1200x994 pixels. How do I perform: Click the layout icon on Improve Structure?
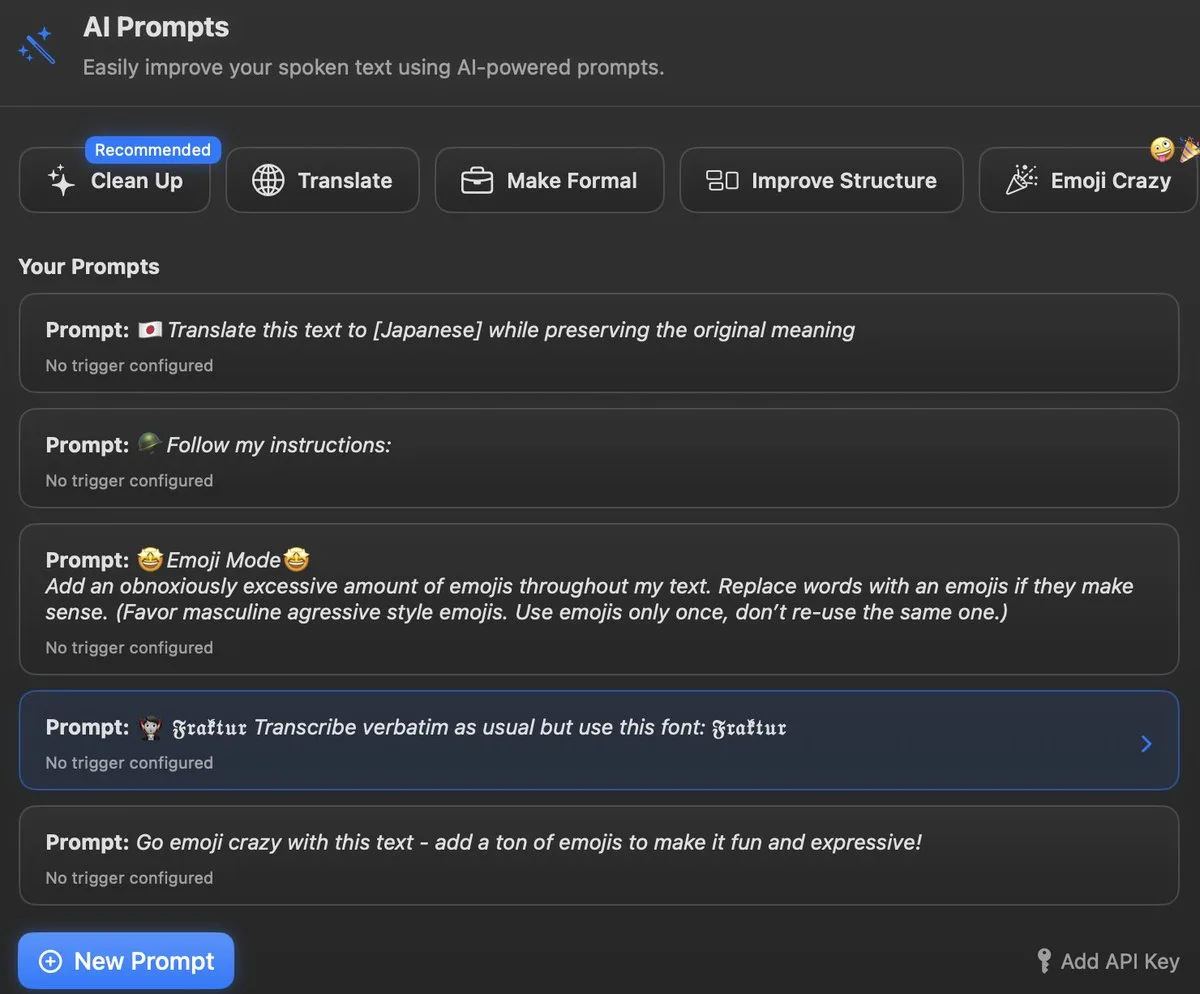point(722,181)
